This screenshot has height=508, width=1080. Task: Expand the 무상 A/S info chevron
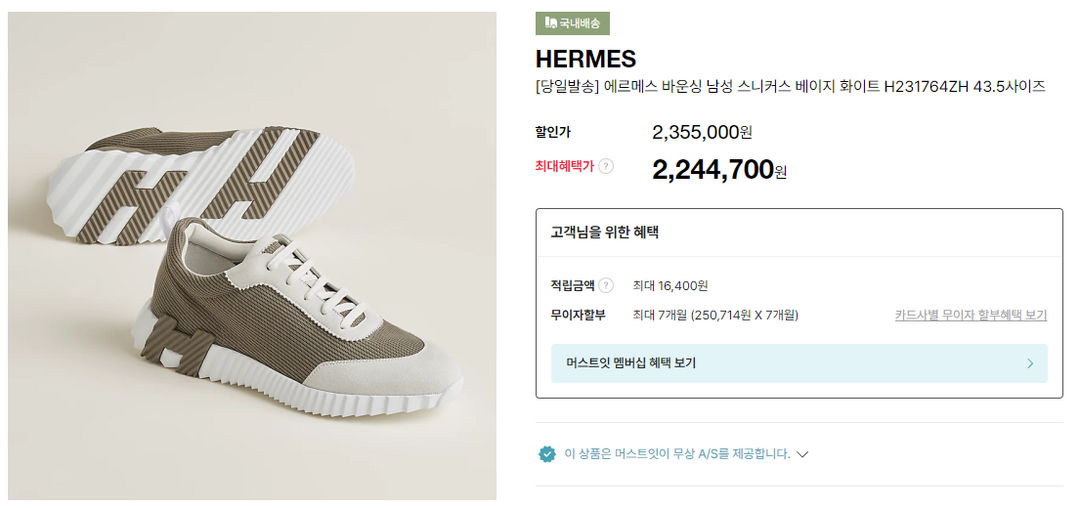pos(802,454)
